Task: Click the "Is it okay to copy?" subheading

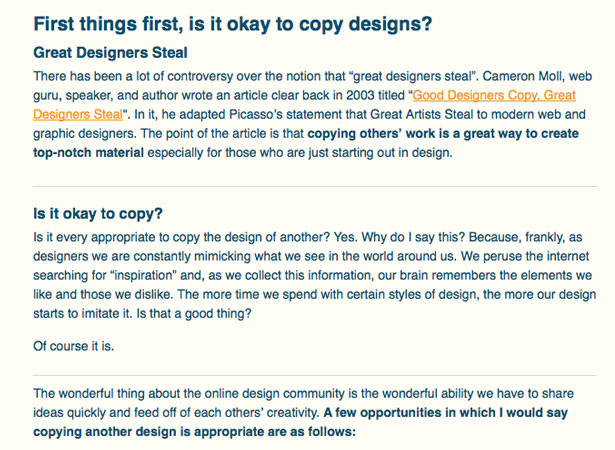Action: point(98,214)
